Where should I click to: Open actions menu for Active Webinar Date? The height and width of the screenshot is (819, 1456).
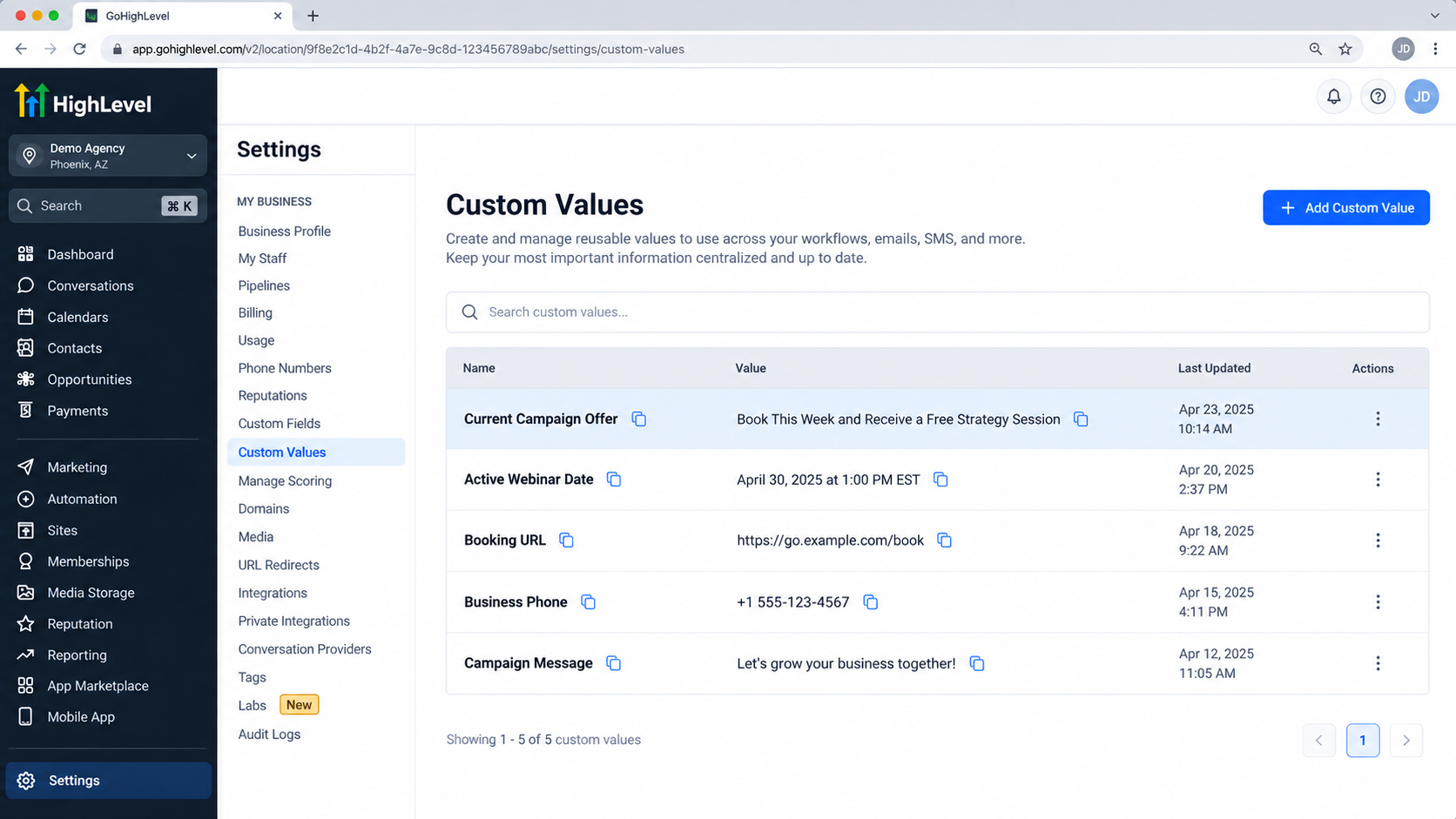pos(1378,480)
